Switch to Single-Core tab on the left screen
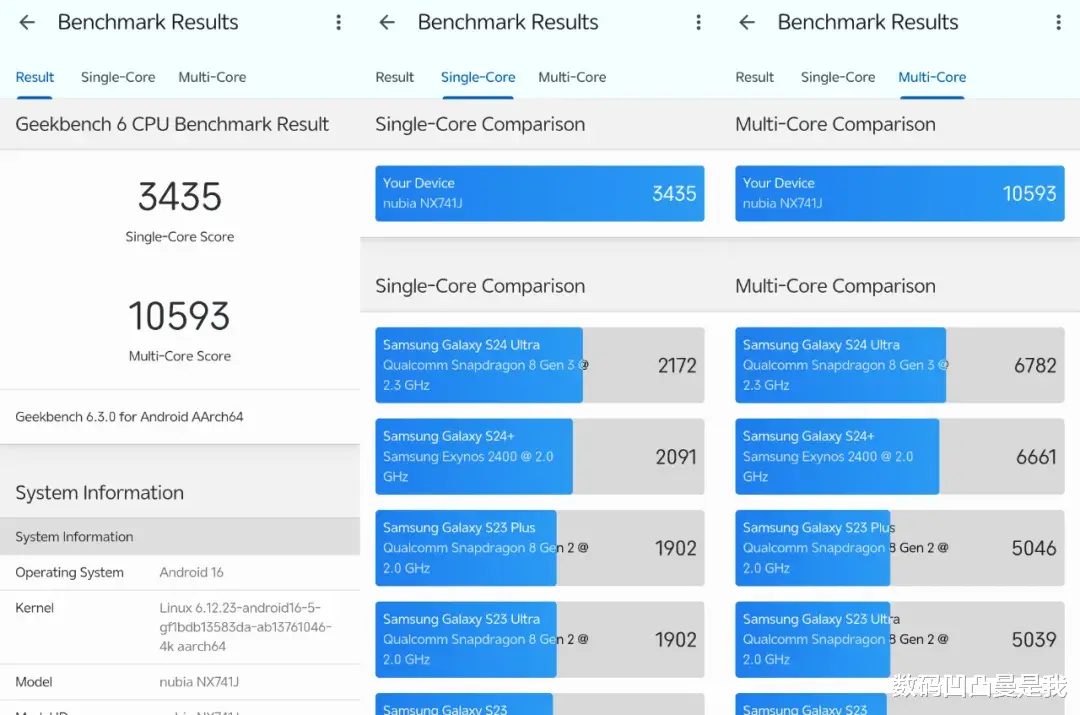This screenshot has height=715, width=1080. [118, 77]
